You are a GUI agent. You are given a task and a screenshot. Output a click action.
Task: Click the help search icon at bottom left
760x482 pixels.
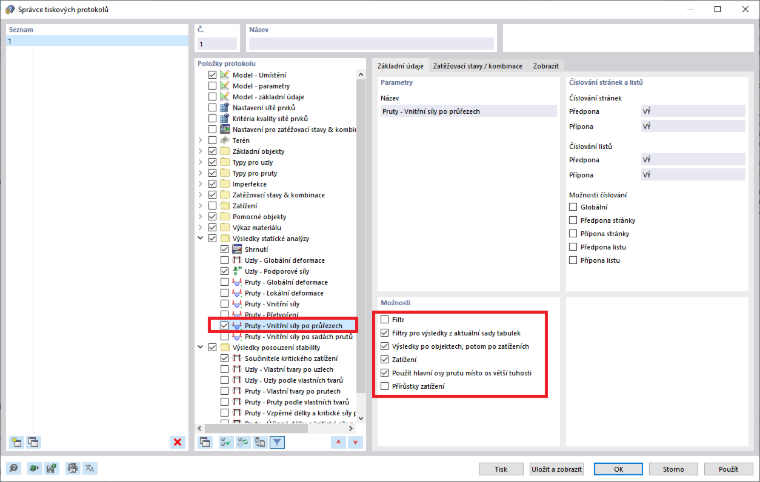pos(14,468)
